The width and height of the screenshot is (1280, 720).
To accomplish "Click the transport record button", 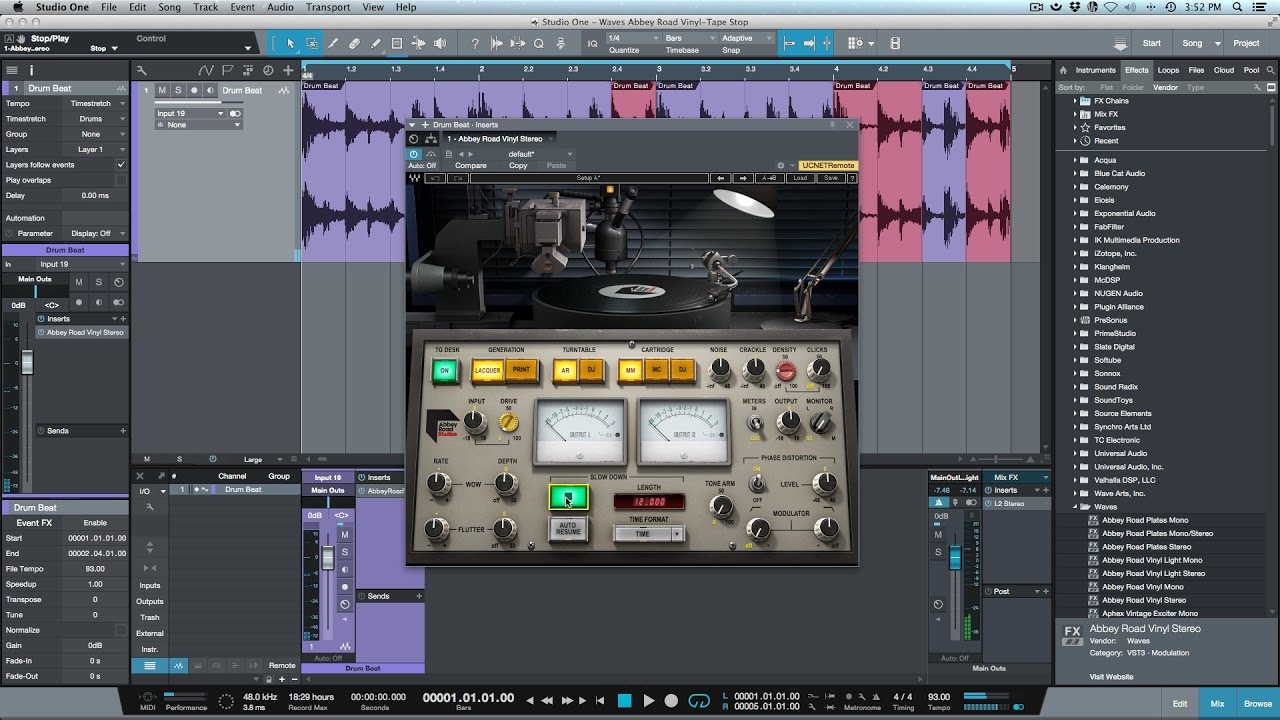I will (x=672, y=701).
